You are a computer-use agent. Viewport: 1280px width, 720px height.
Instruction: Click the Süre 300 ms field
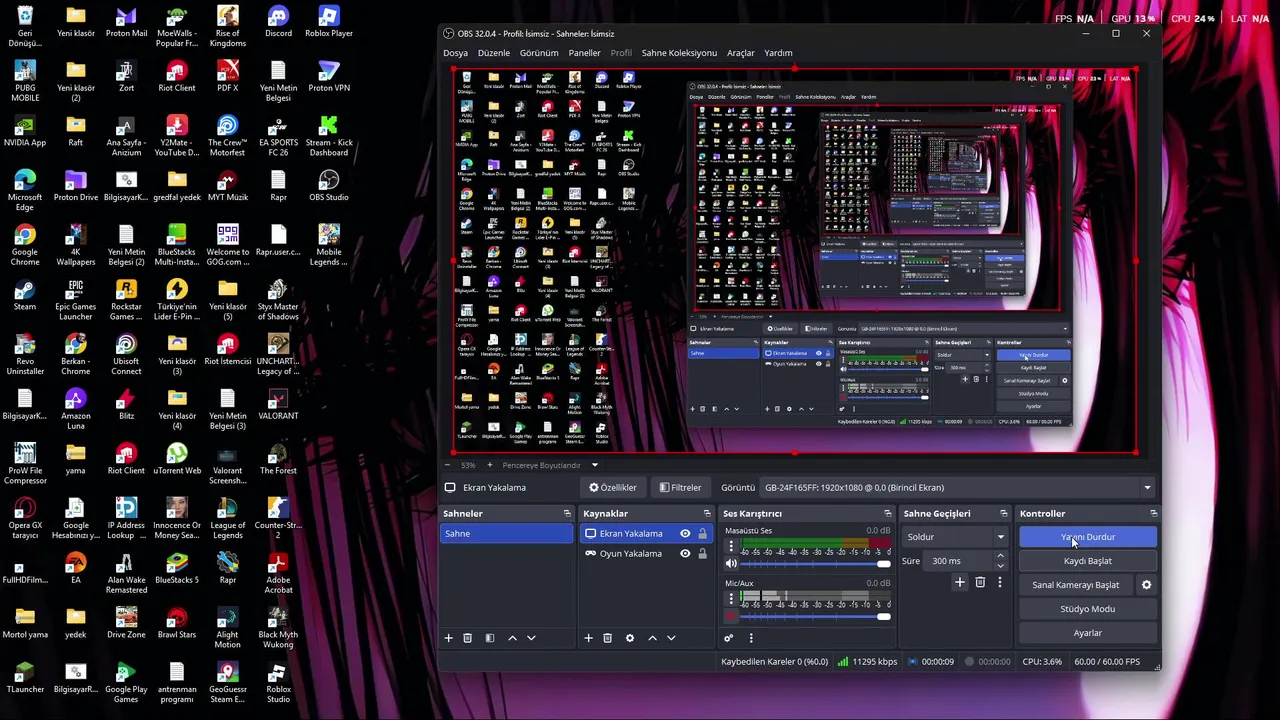(x=958, y=561)
